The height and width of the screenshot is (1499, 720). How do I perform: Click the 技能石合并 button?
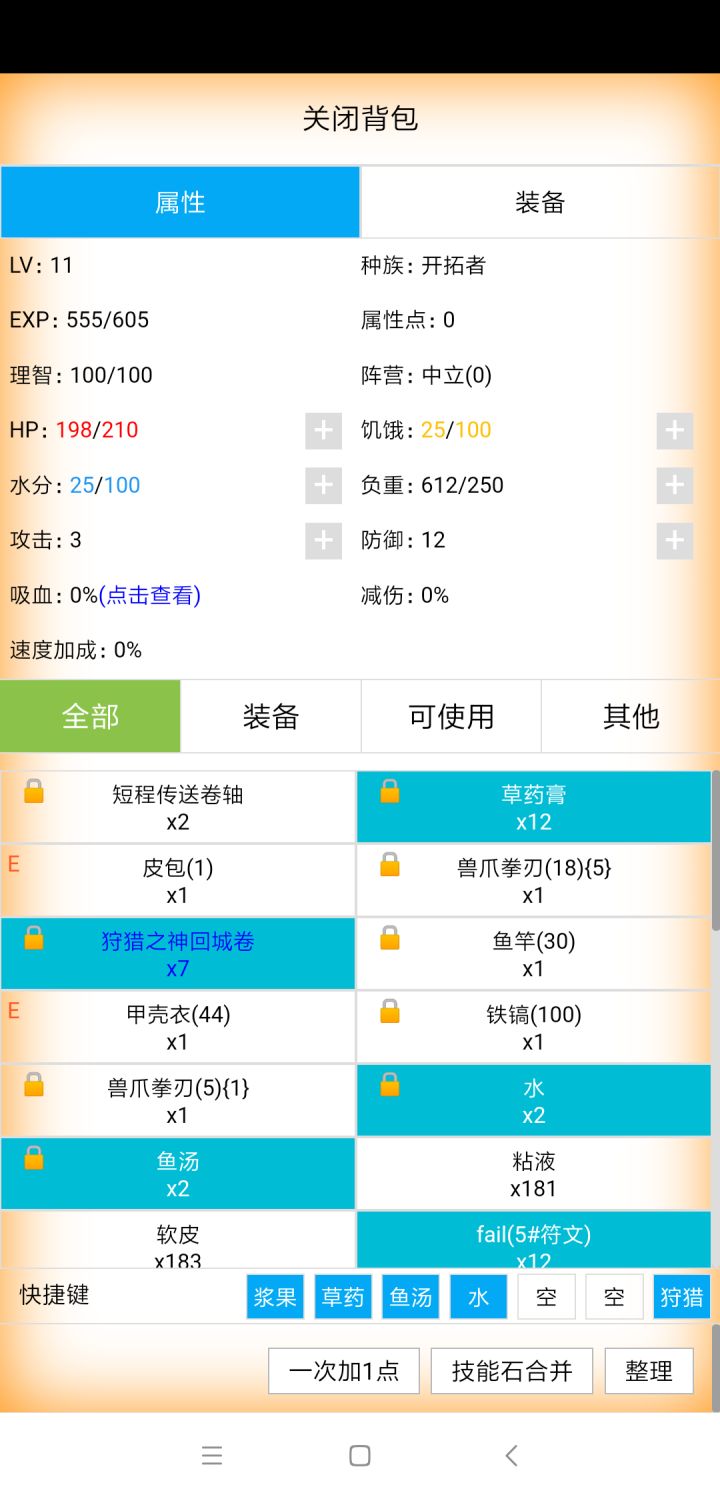[512, 1371]
